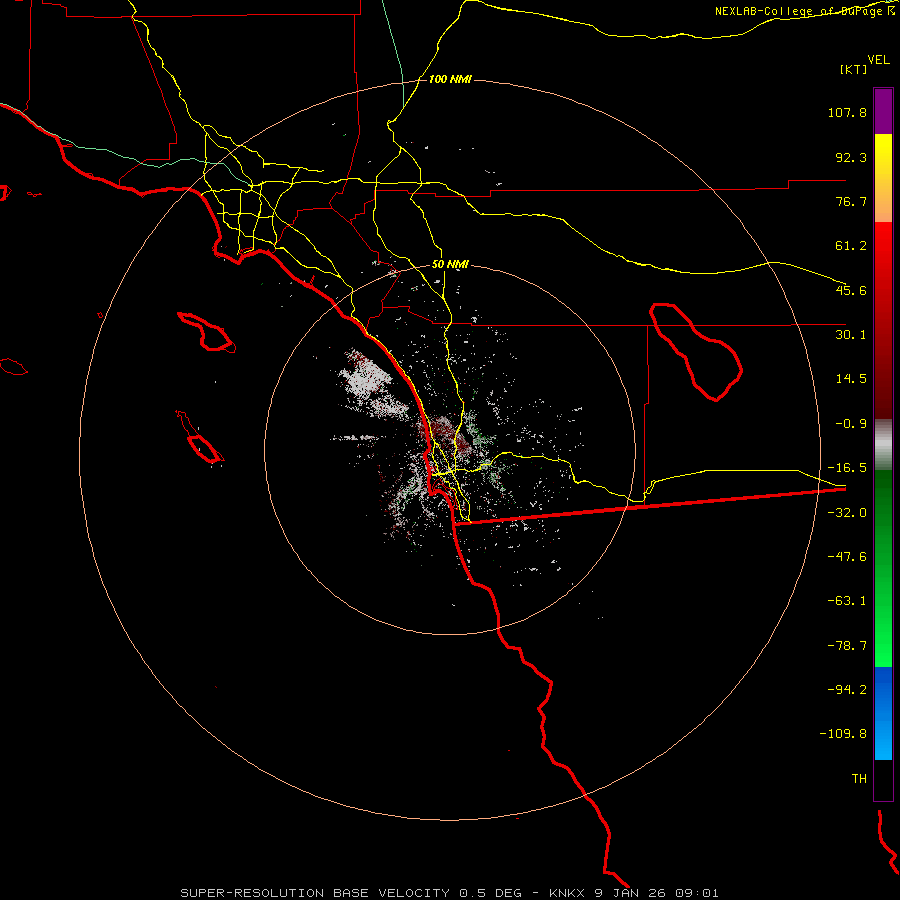The height and width of the screenshot is (900, 900).
Task: Pick the blue color band in legend
Action: click(883, 713)
